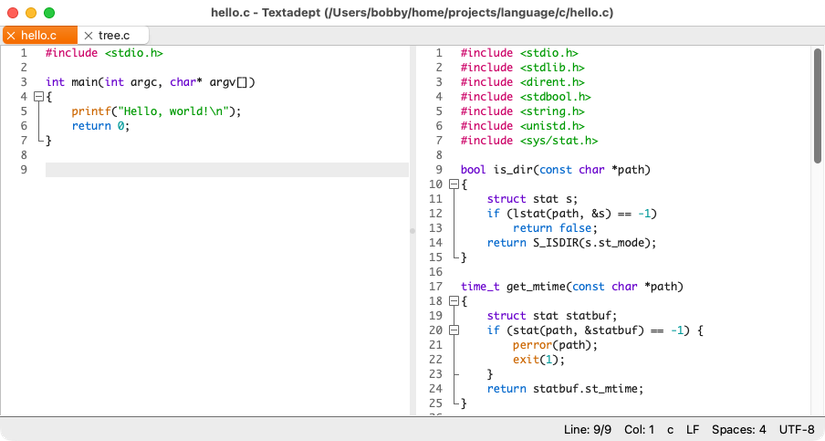Screen dimensions: 825x441
Task: Click 'time_t get_mtime' function signature
Action: pyautogui.click(x=572, y=286)
